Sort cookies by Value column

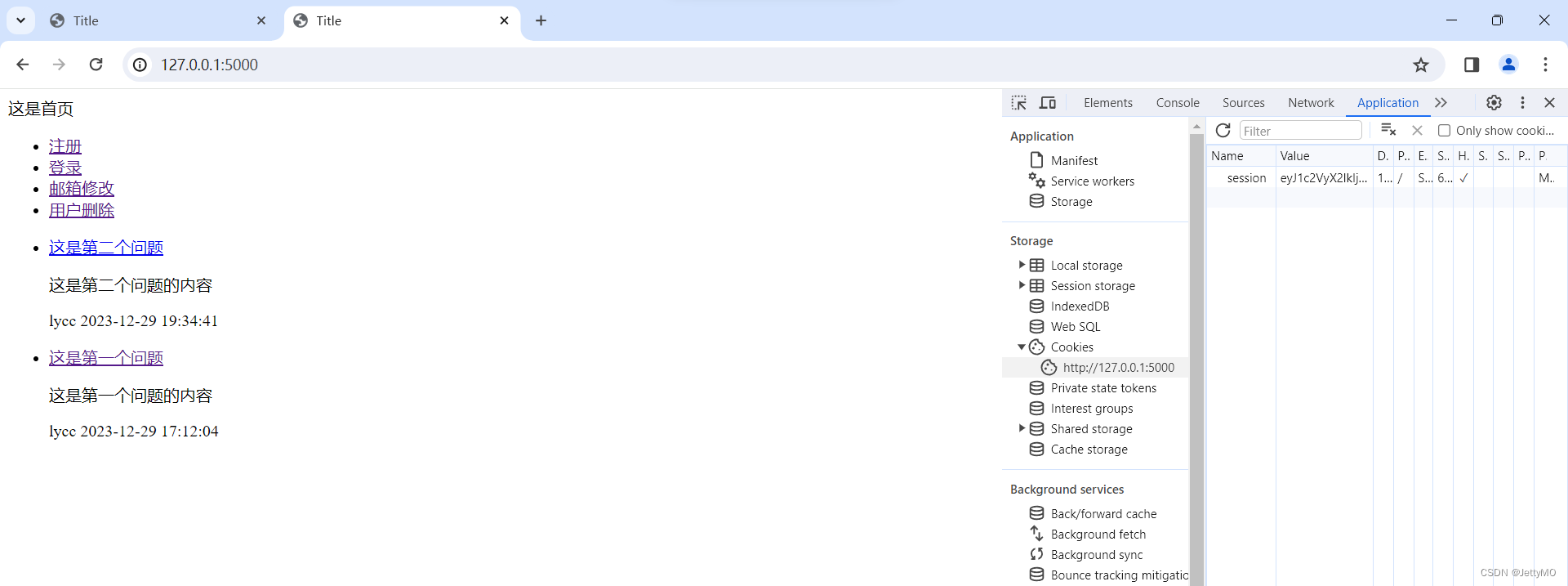(x=1325, y=156)
